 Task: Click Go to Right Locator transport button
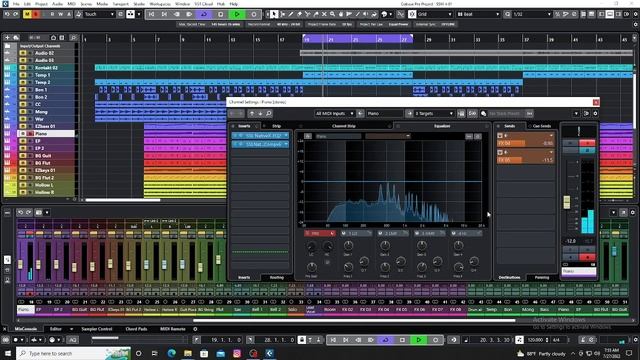pyautogui.click(x=164, y=14)
